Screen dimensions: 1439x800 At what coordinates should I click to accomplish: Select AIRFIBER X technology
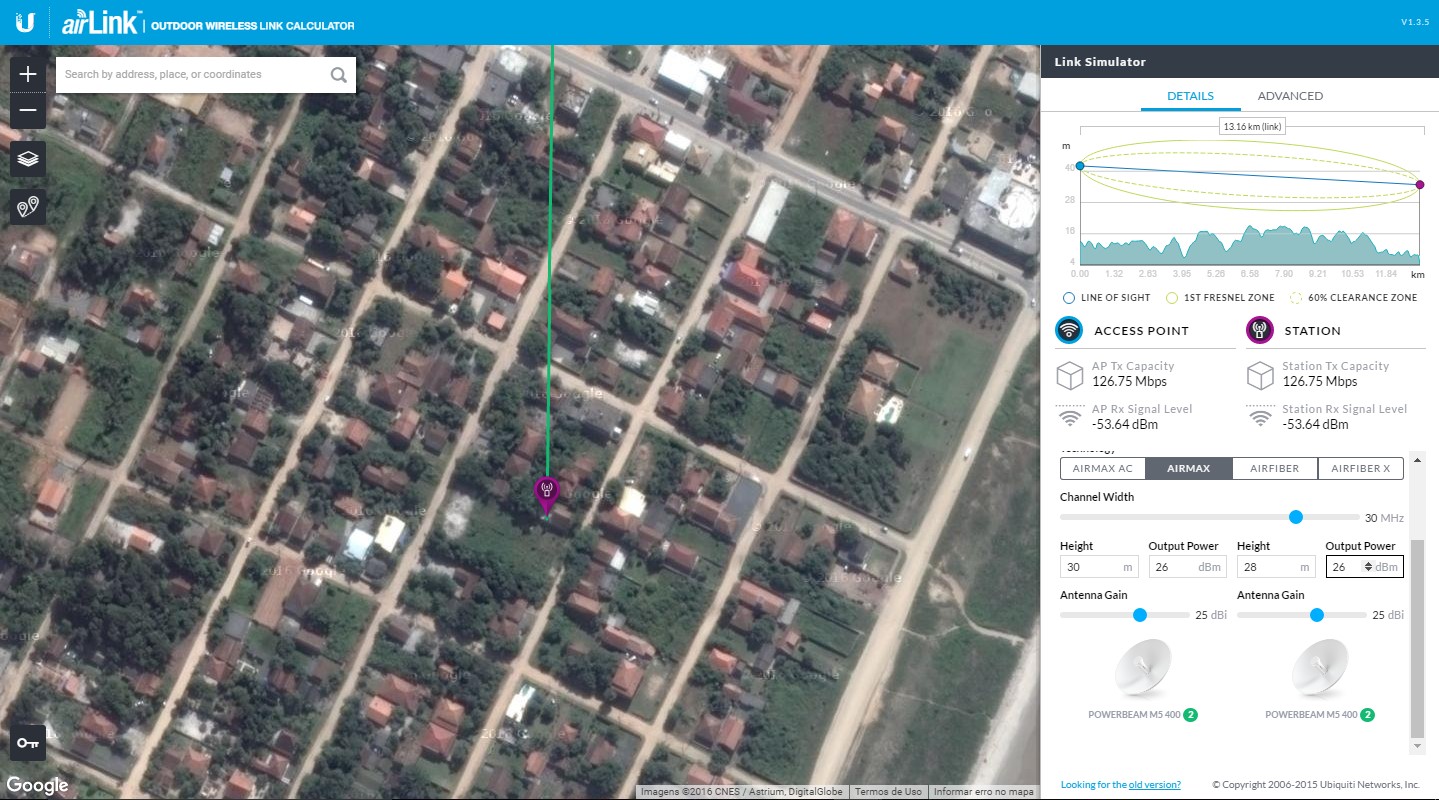click(x=1361, y=468)
